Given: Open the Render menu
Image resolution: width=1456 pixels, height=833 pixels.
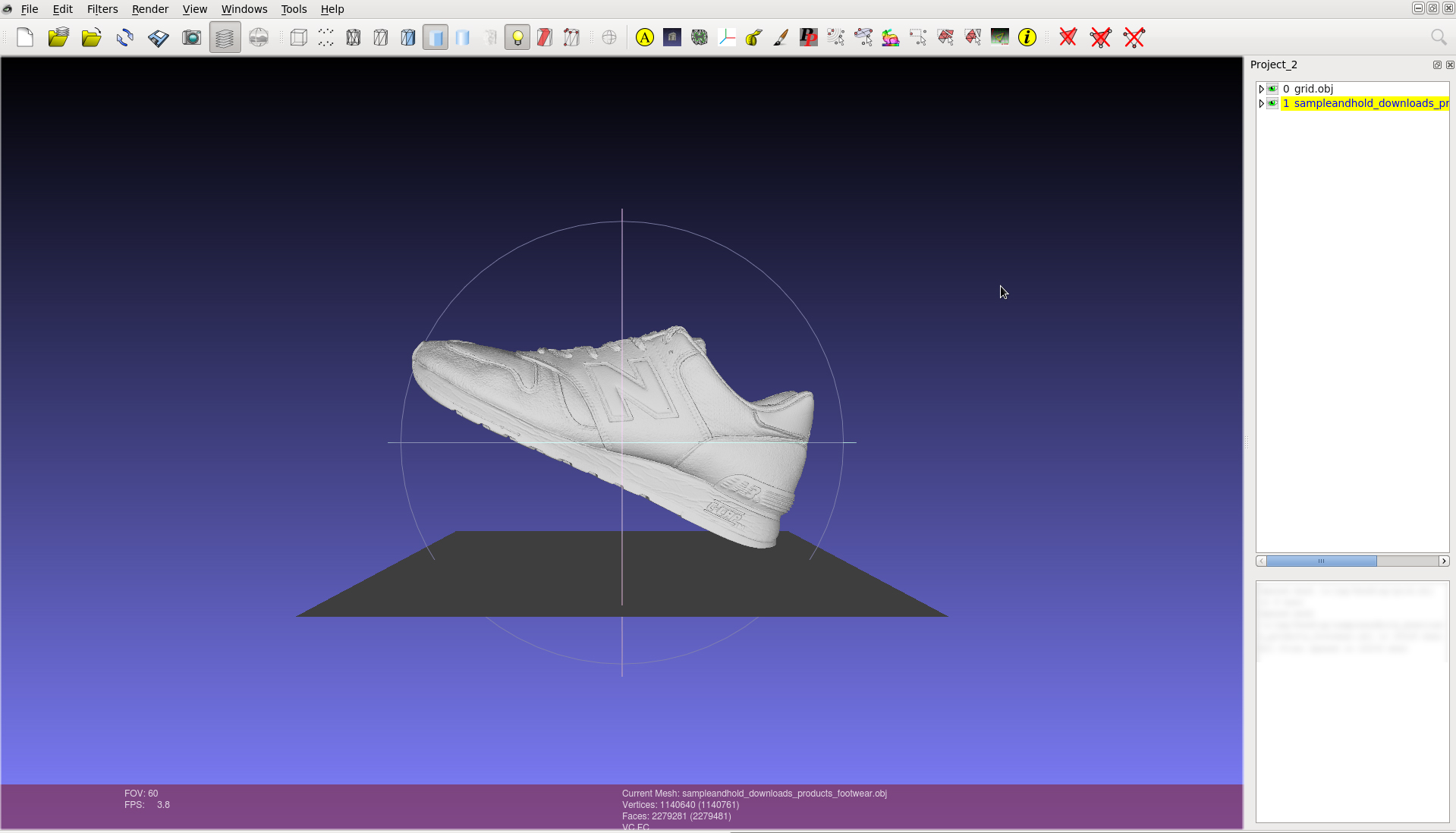Looking at the screenshot, I should click(150, 9).
